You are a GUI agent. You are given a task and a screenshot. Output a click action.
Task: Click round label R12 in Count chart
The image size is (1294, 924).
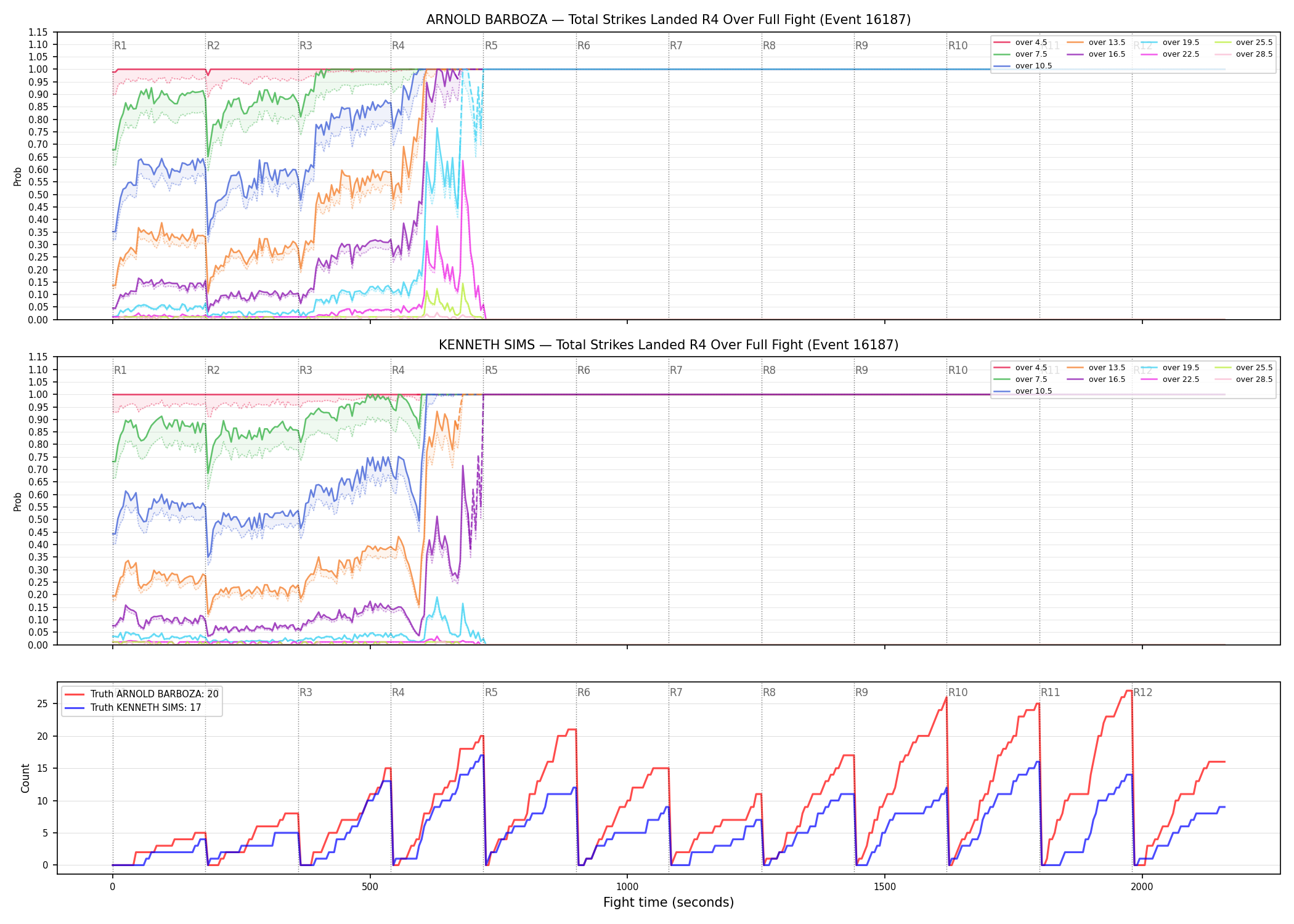pos(1143,692)
